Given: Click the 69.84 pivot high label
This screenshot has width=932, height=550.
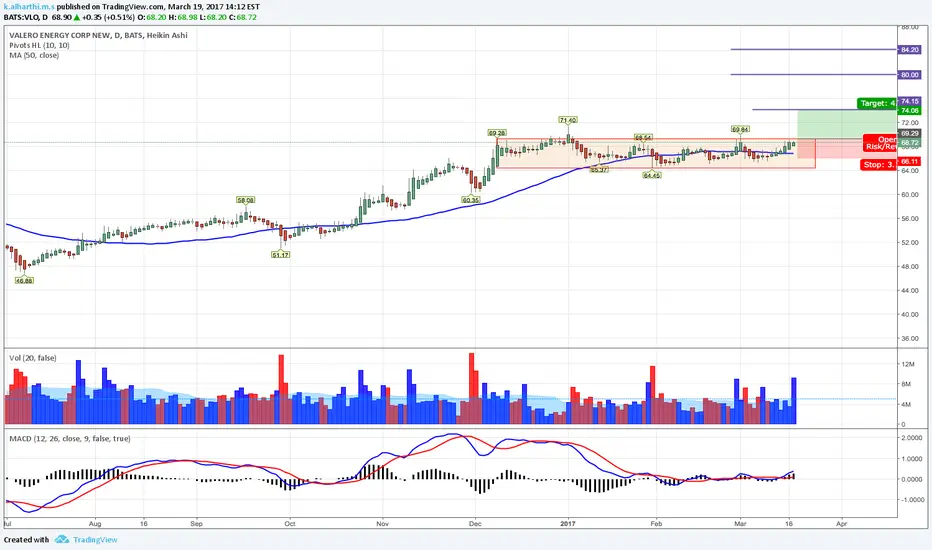Looking at the screenshot, I should pos(740,129).
